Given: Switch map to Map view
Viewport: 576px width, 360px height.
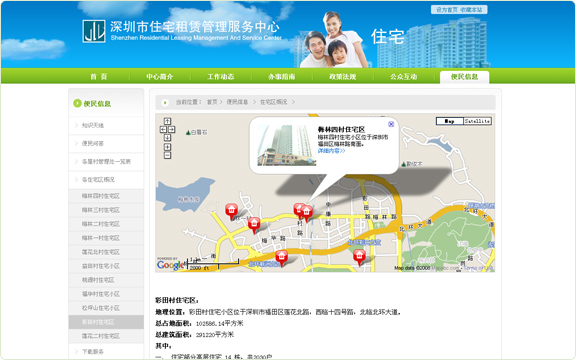Looking at the screenshot, I should [x=449, y=121].
